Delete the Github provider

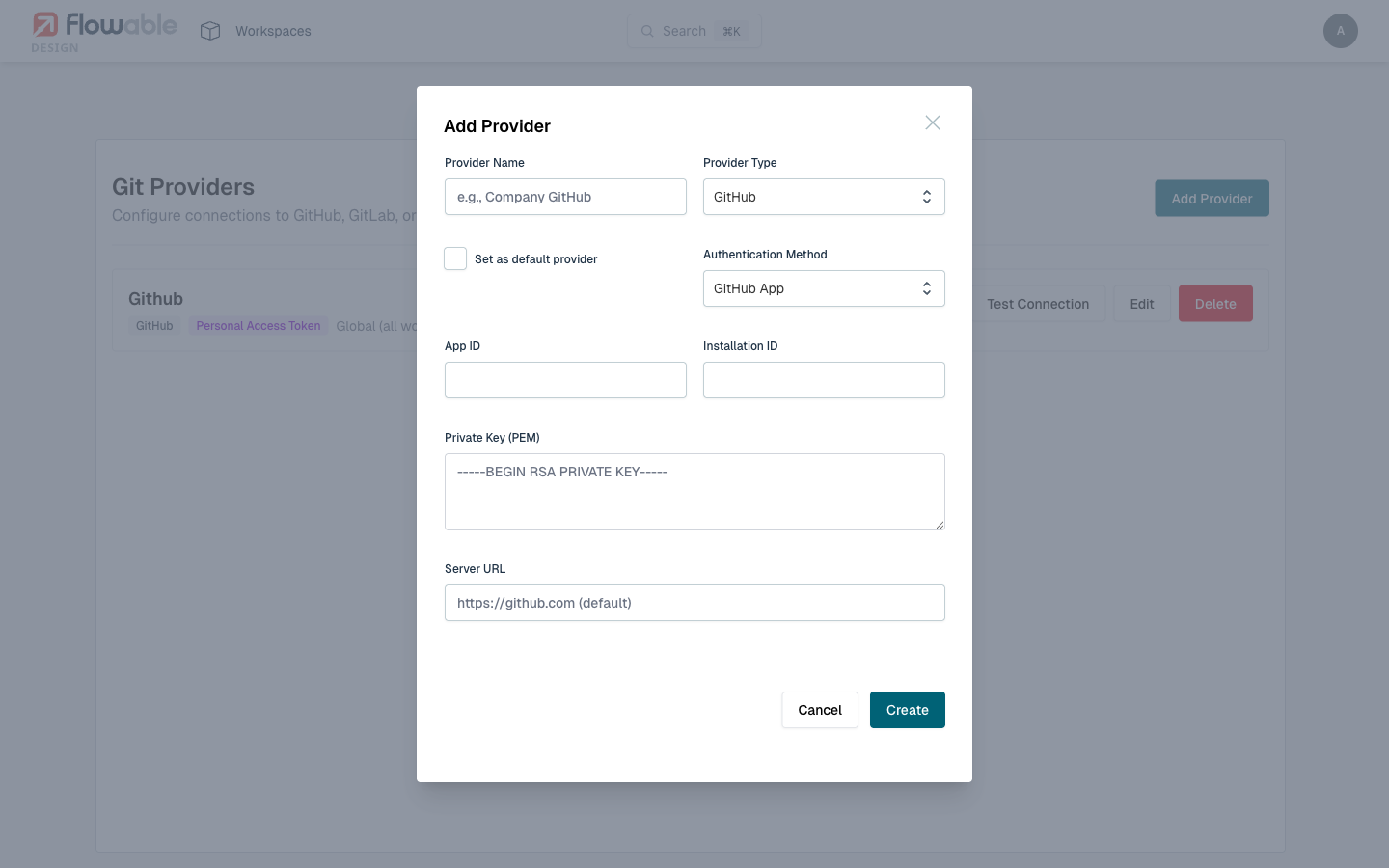(1215, 304)
